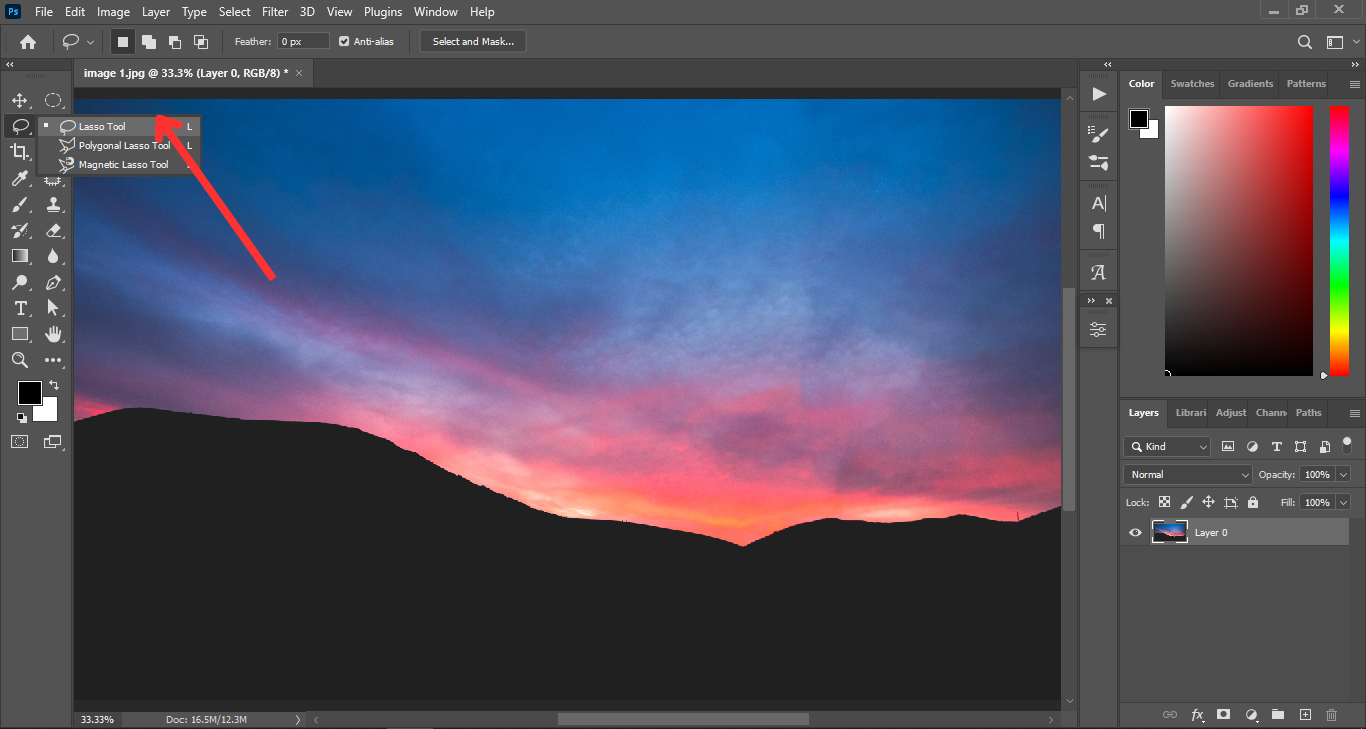Open the Lasso tool preset picker arrow

tap(90, 42)
